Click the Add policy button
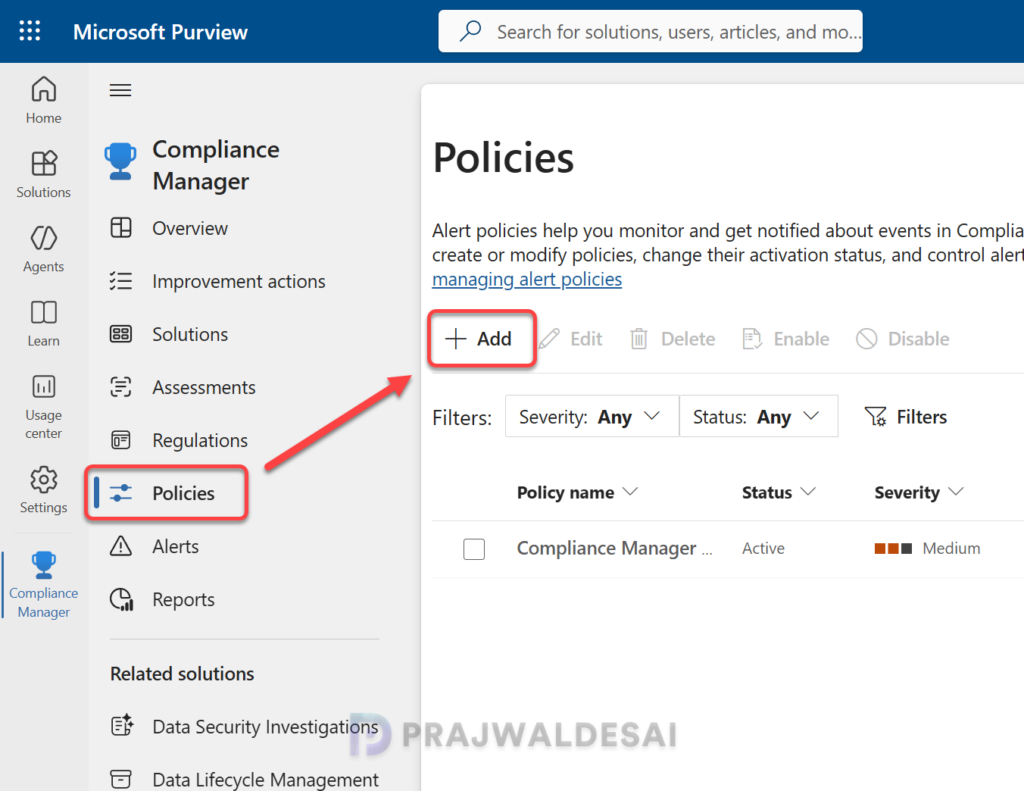1024x791 pixels. pos(482,338)
